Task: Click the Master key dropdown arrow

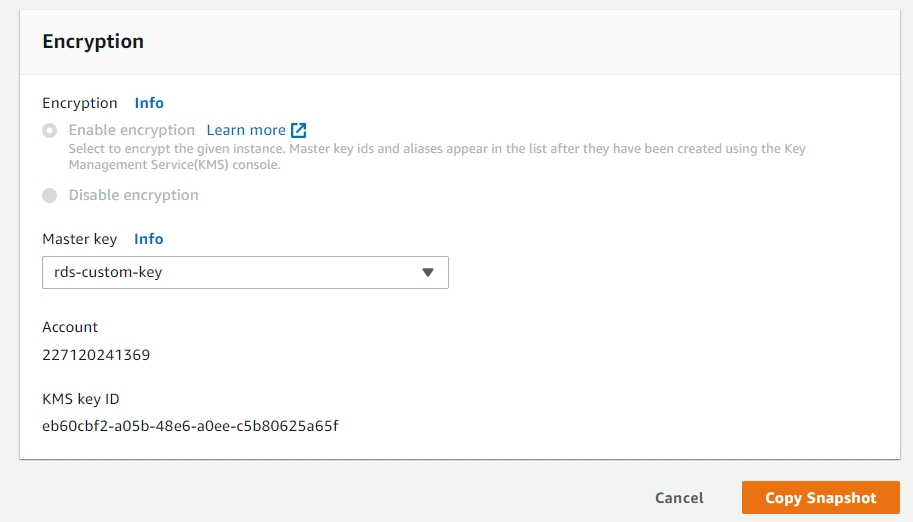Action: (428, 272)
